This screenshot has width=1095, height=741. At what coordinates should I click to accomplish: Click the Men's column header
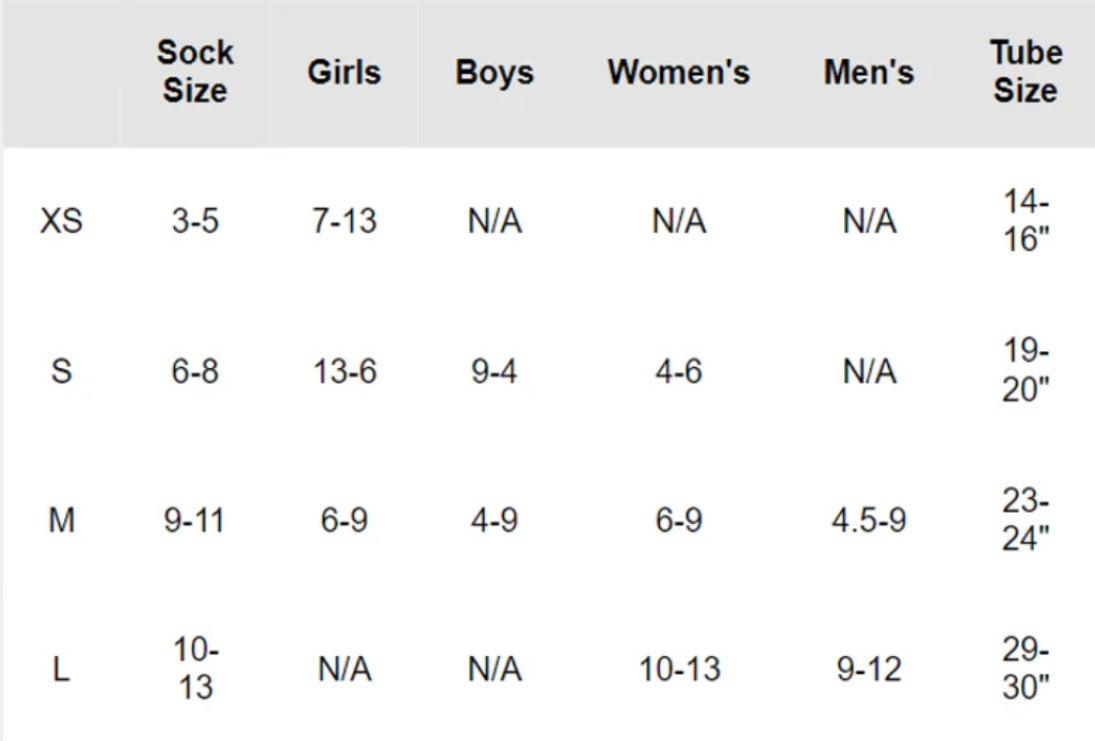[868, 73]
